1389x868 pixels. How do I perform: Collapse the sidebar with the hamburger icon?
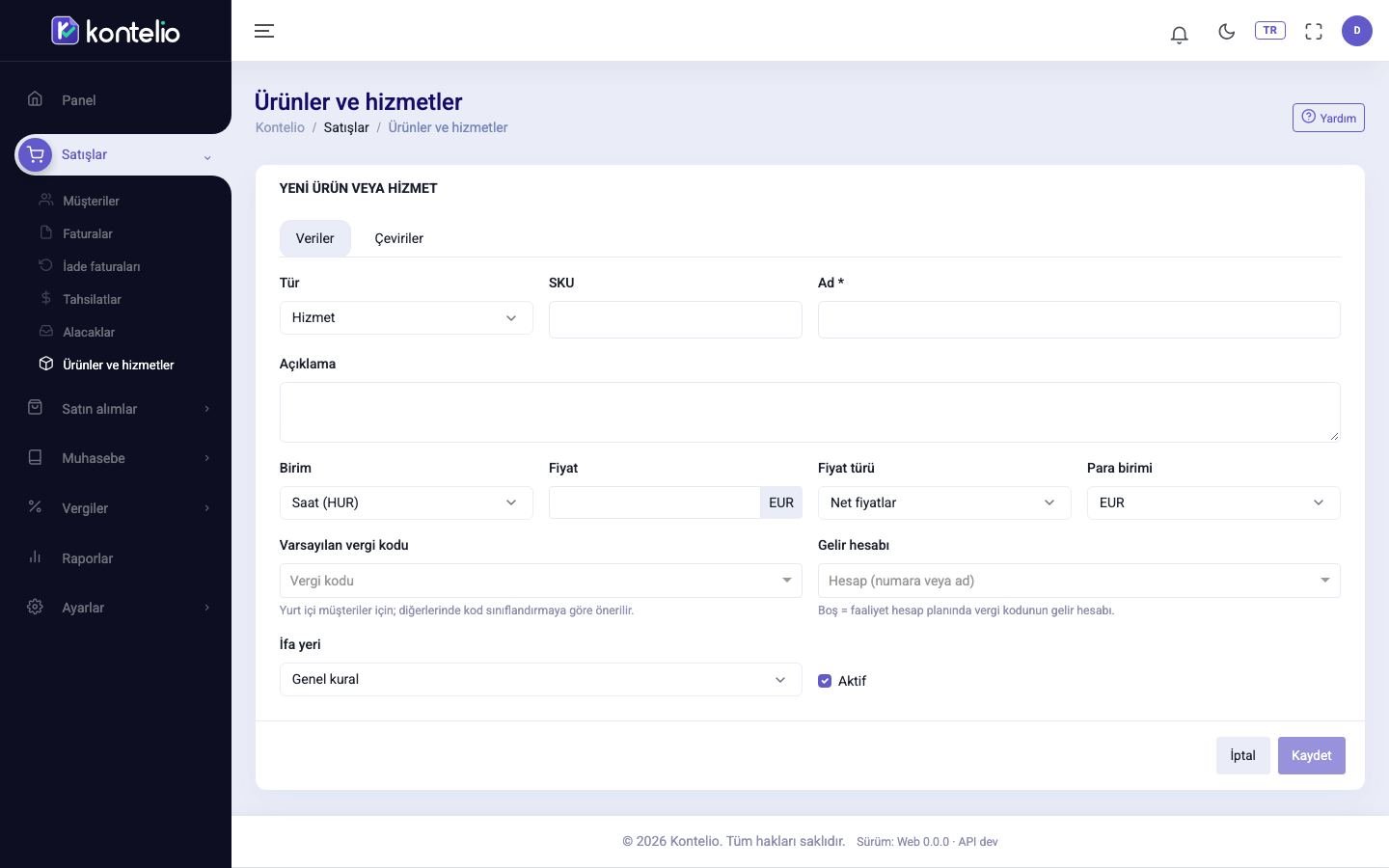(264, 31)
